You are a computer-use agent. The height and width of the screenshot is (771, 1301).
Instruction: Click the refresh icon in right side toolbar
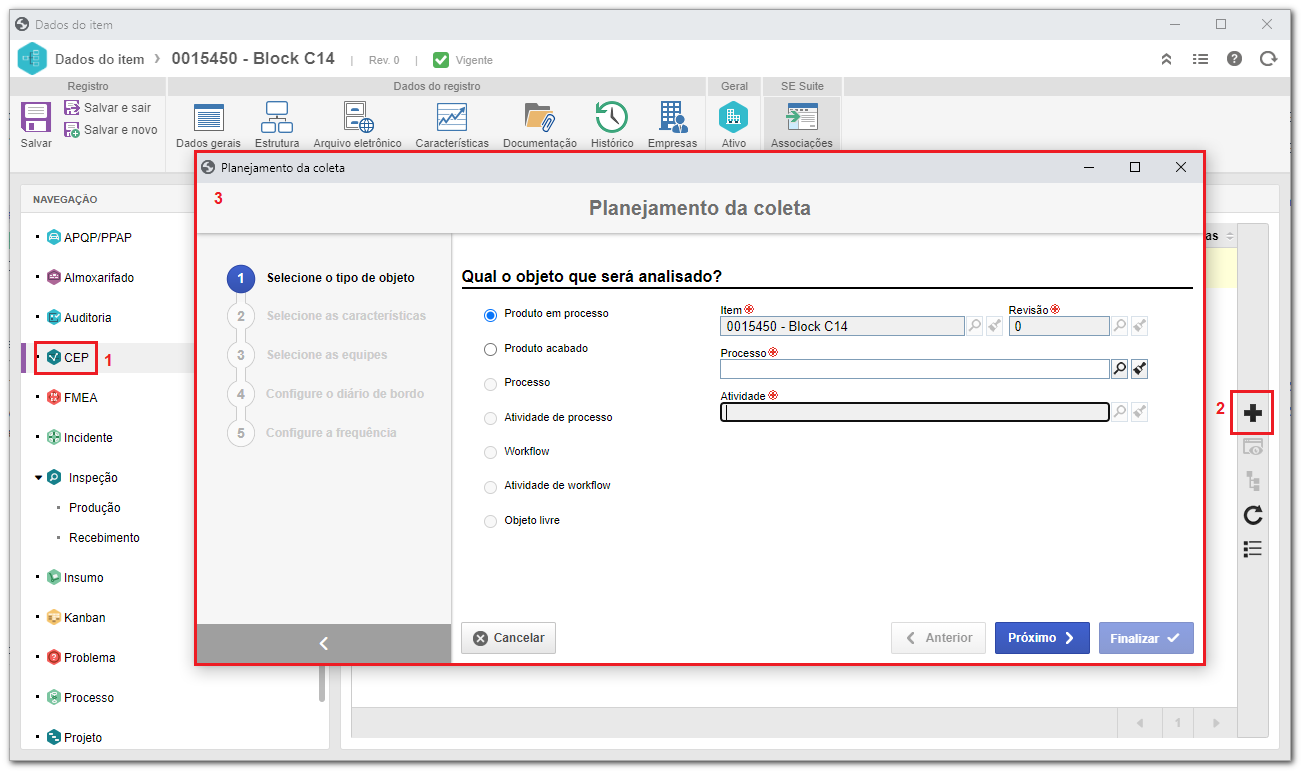click(1253, 515)
